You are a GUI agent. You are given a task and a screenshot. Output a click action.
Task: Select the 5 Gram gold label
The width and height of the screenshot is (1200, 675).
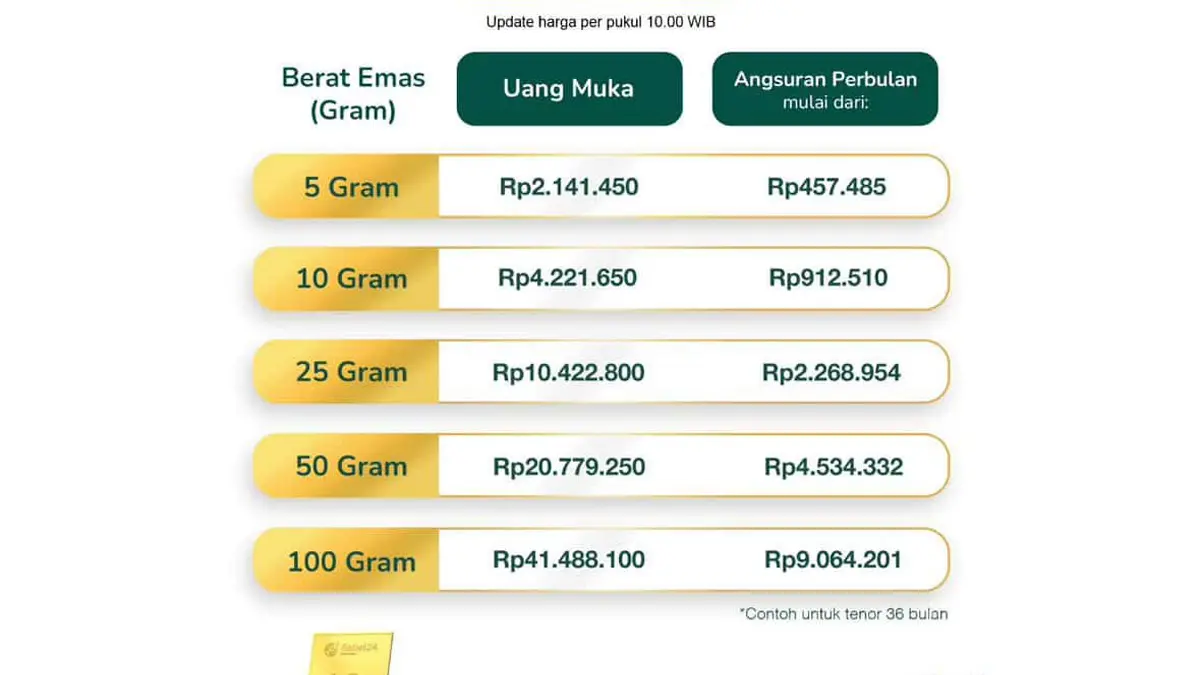pos(351,187)
